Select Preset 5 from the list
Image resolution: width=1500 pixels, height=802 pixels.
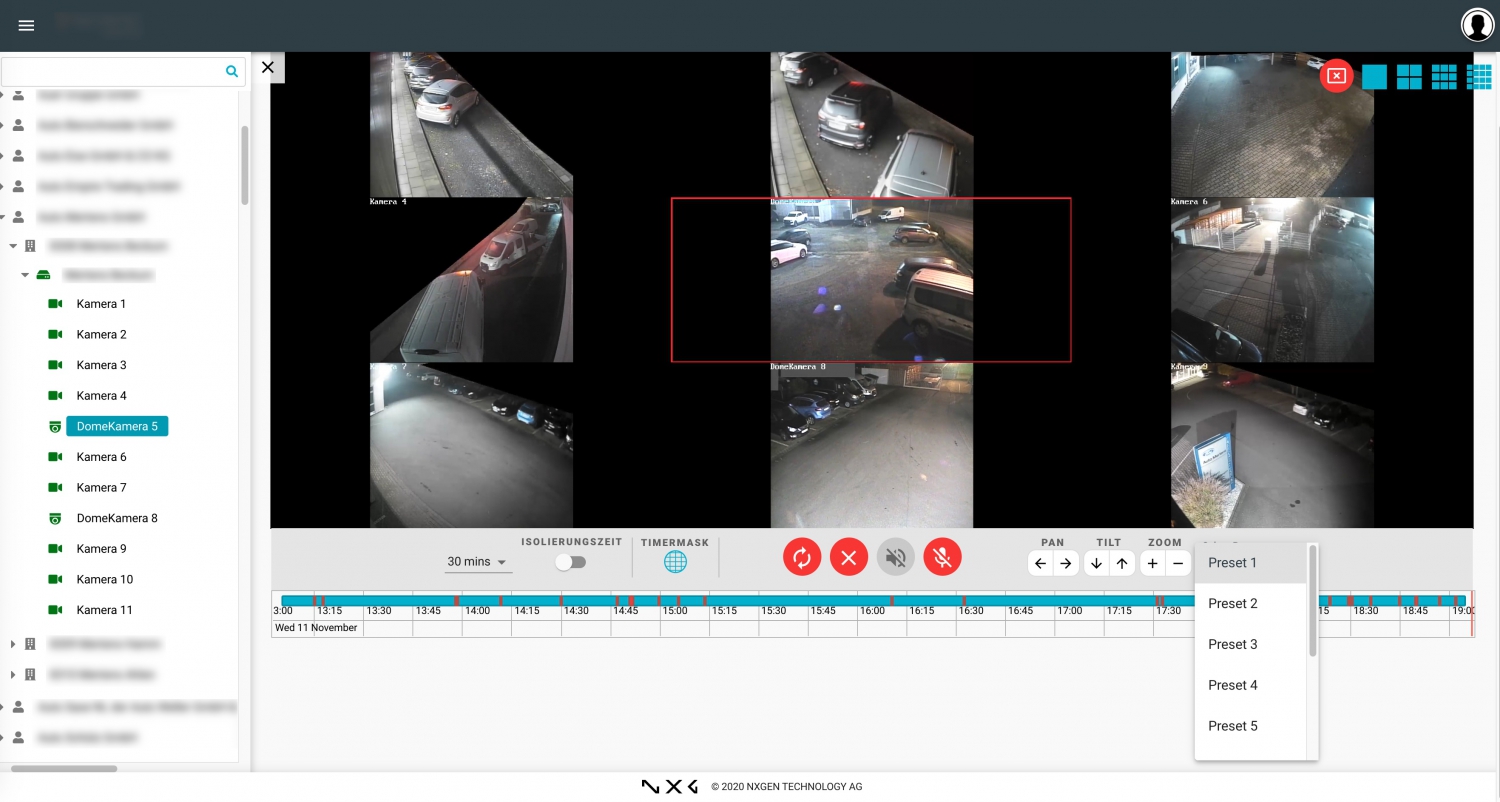click(1251, 726)
